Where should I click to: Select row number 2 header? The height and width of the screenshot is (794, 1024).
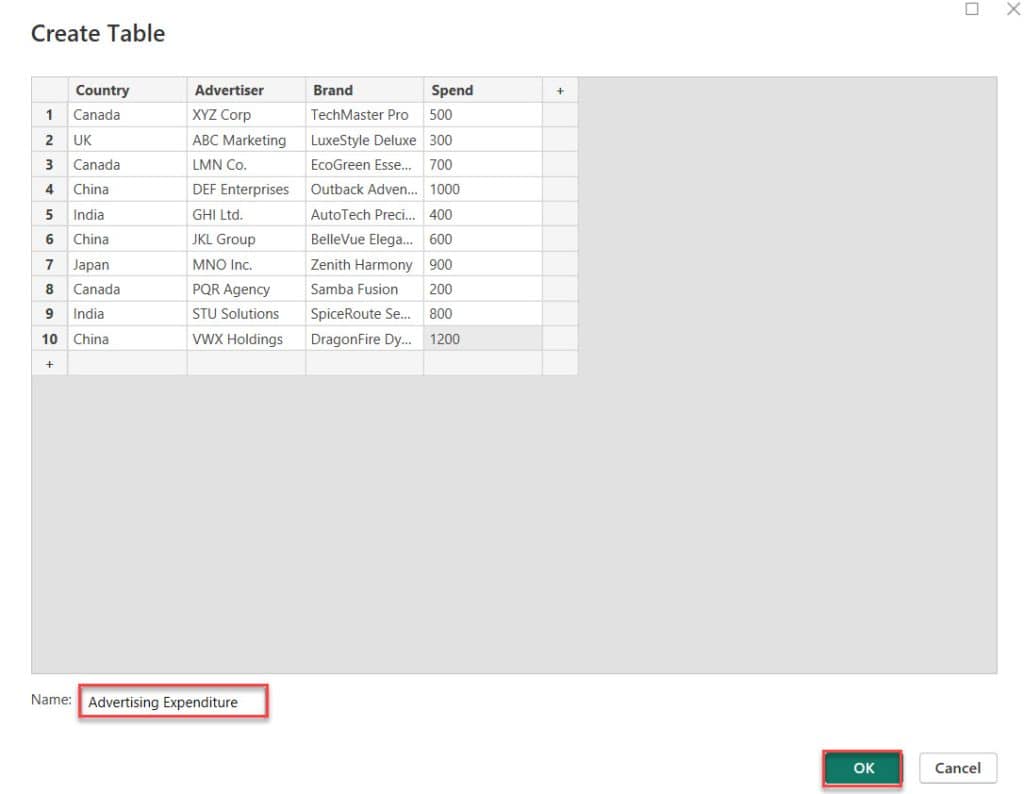[x=50, y=140]
